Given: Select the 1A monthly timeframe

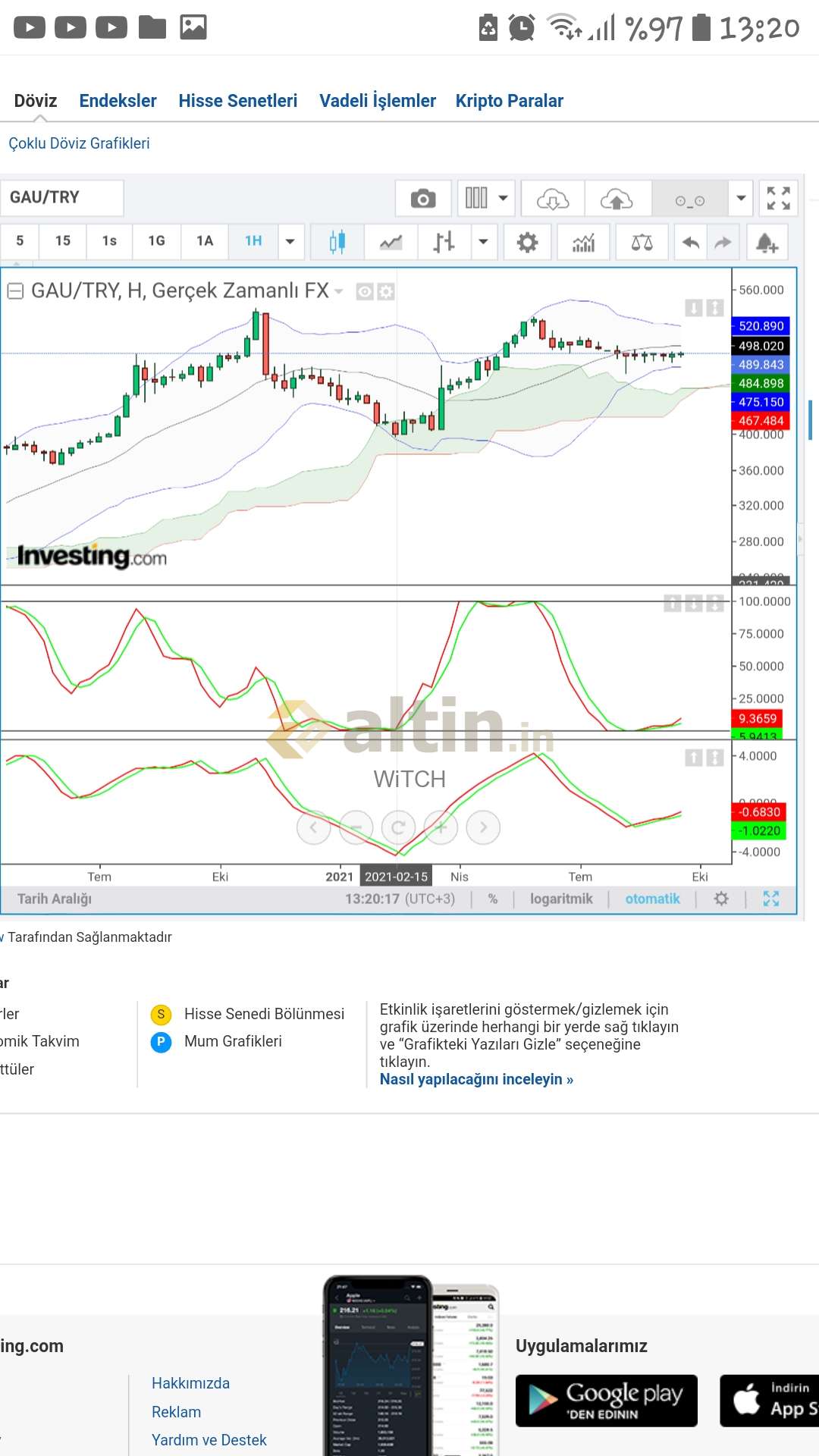Looking at the screenshot, I should pos(205,241).
